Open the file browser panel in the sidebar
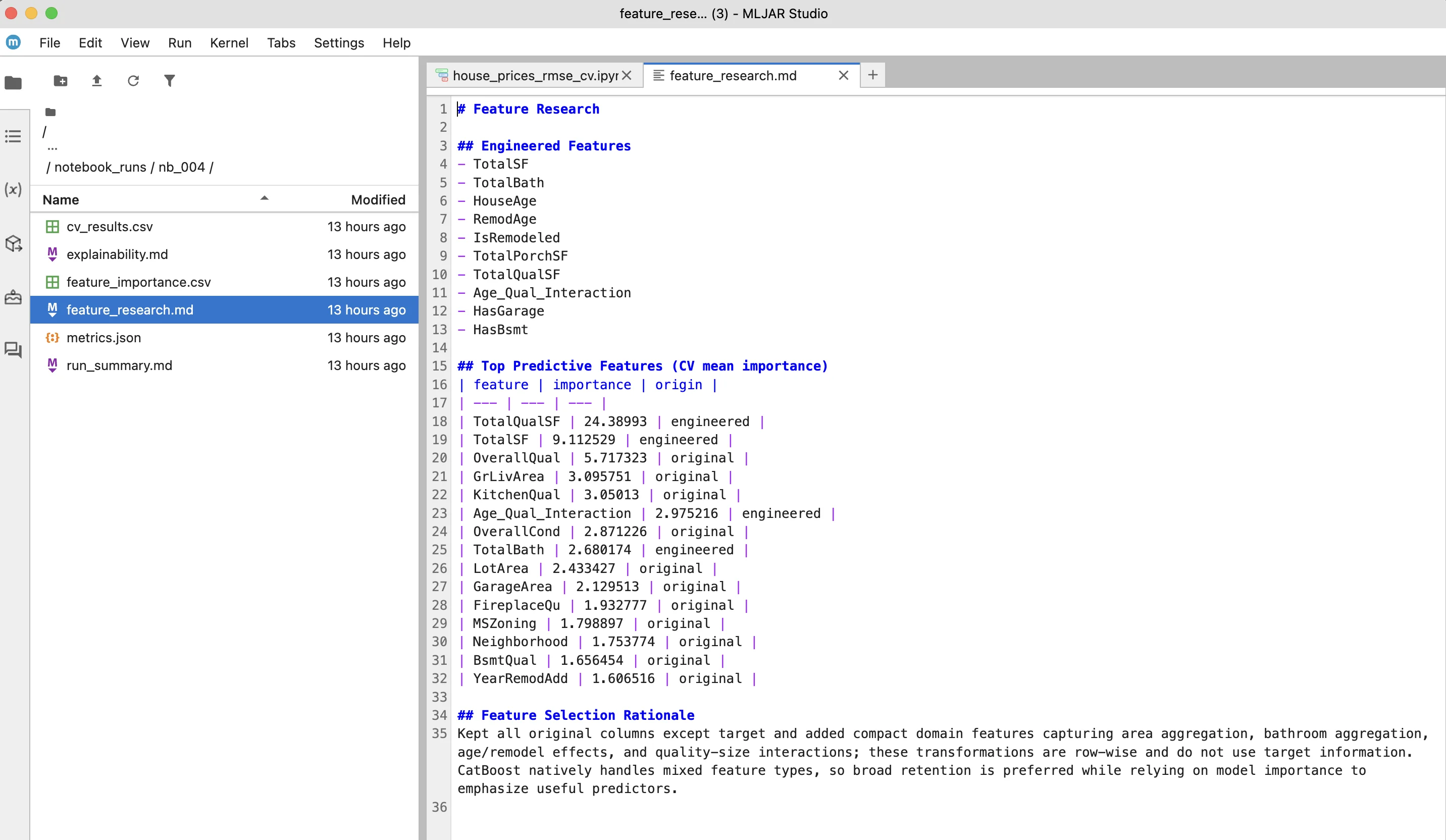 pos(13,83)
